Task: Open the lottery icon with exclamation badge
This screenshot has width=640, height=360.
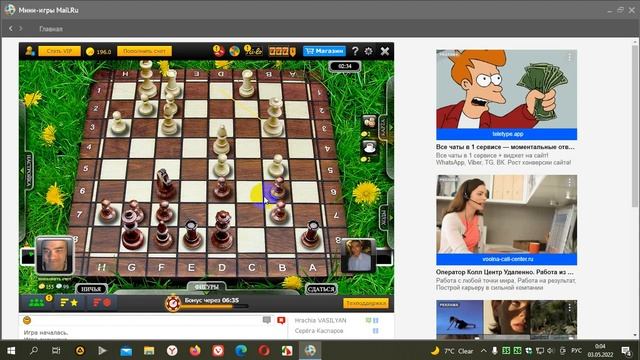Action: tap(253, 51)
